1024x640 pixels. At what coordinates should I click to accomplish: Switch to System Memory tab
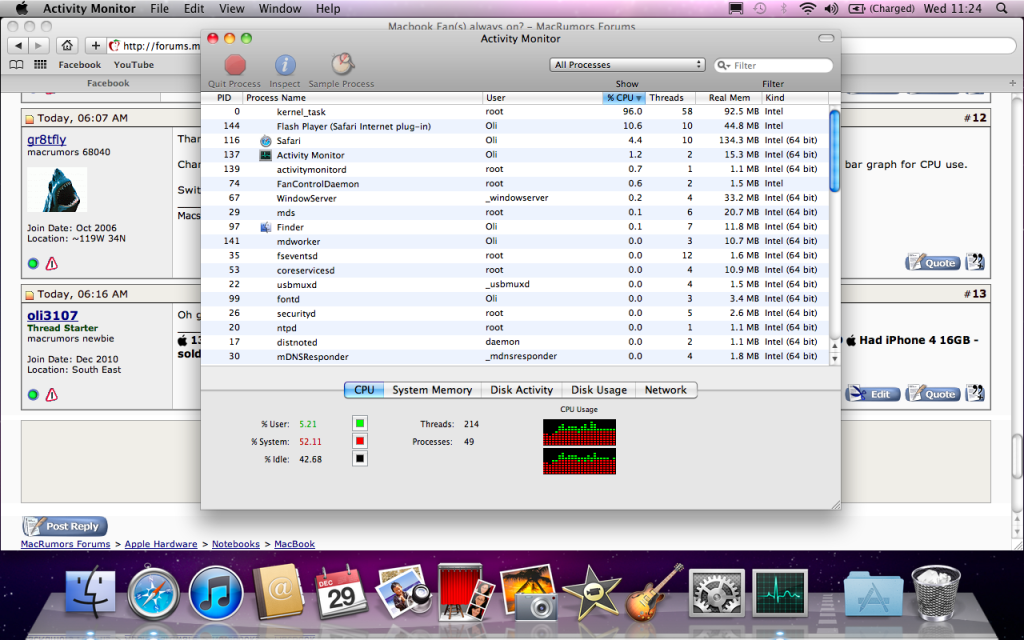(432, 390)
